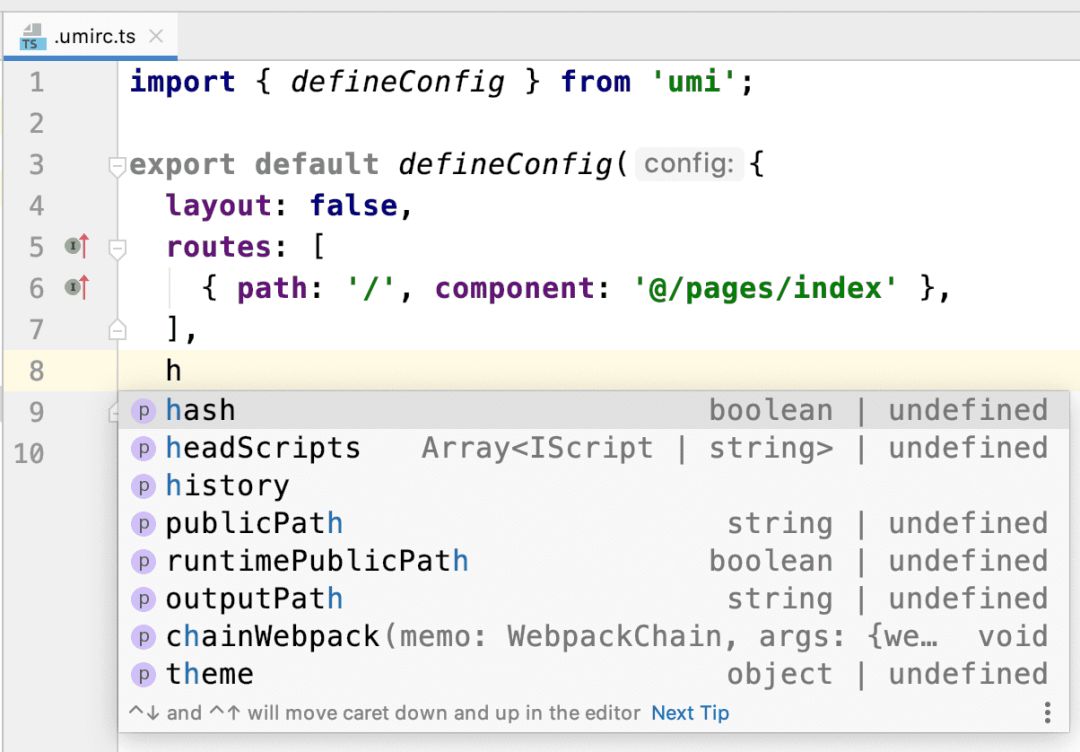Choose publicPath from completion list
Viewport: 1080px width, 752px height.
[254, 523]
